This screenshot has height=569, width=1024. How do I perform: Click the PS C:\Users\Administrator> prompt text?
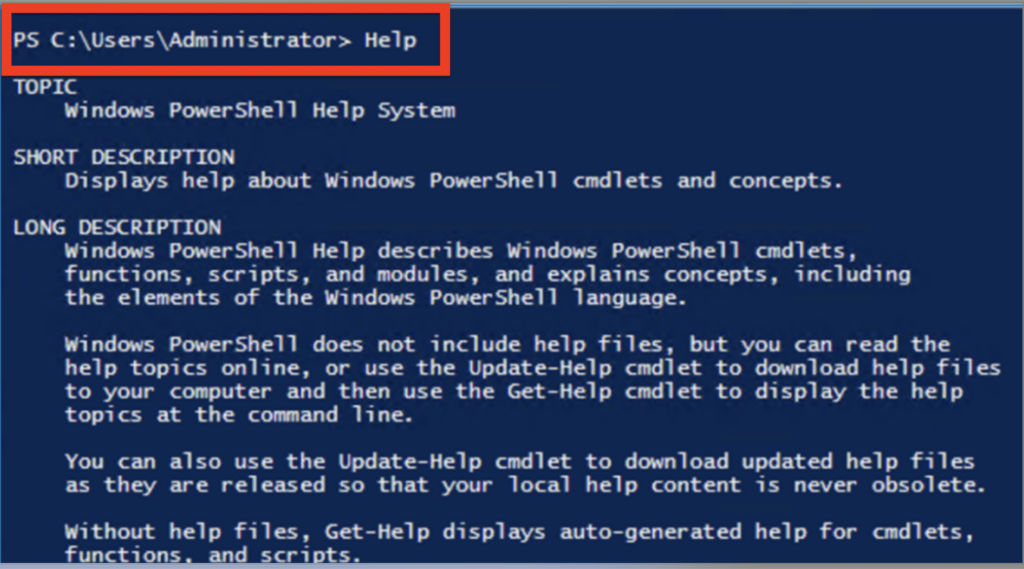pyautogui.click(x=182, y=41)
